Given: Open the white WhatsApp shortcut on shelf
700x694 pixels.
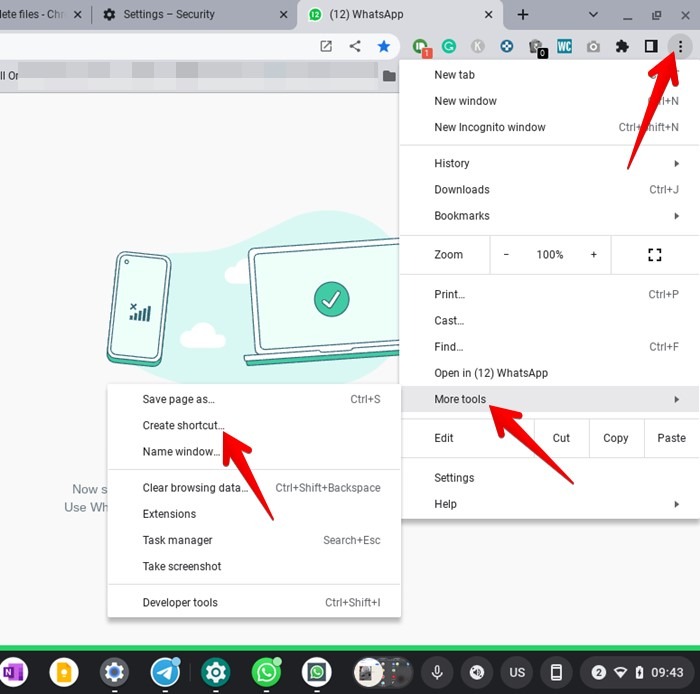Looking at the screenshot, I should [x=317, y=672].
